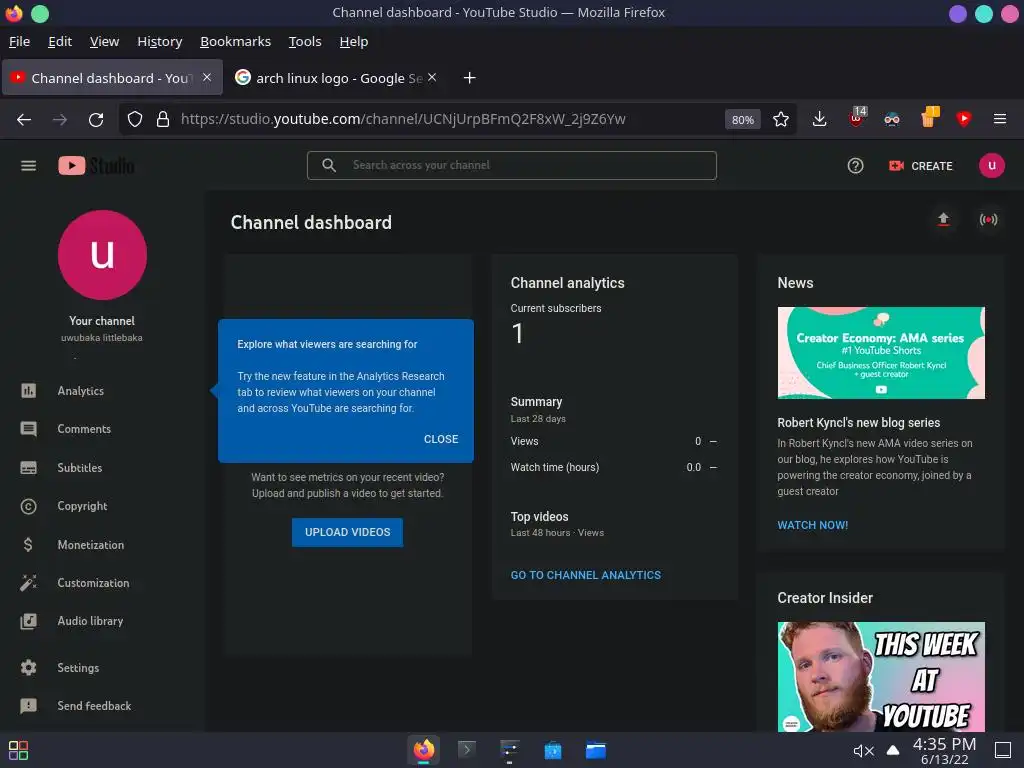Open the Bookmarks menu
Screen dimensions: 1024x768
tap(235, 42)
